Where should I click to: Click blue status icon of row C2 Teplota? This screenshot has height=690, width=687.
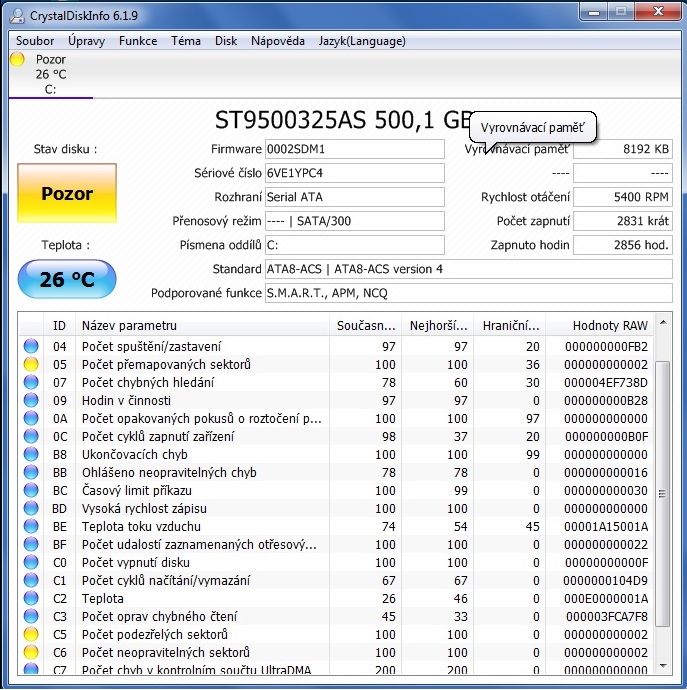[31, 599]
